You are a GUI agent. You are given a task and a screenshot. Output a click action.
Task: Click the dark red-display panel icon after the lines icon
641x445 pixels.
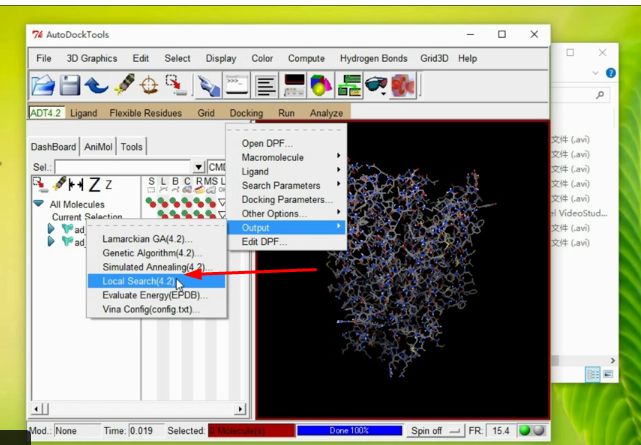(294, 85)
